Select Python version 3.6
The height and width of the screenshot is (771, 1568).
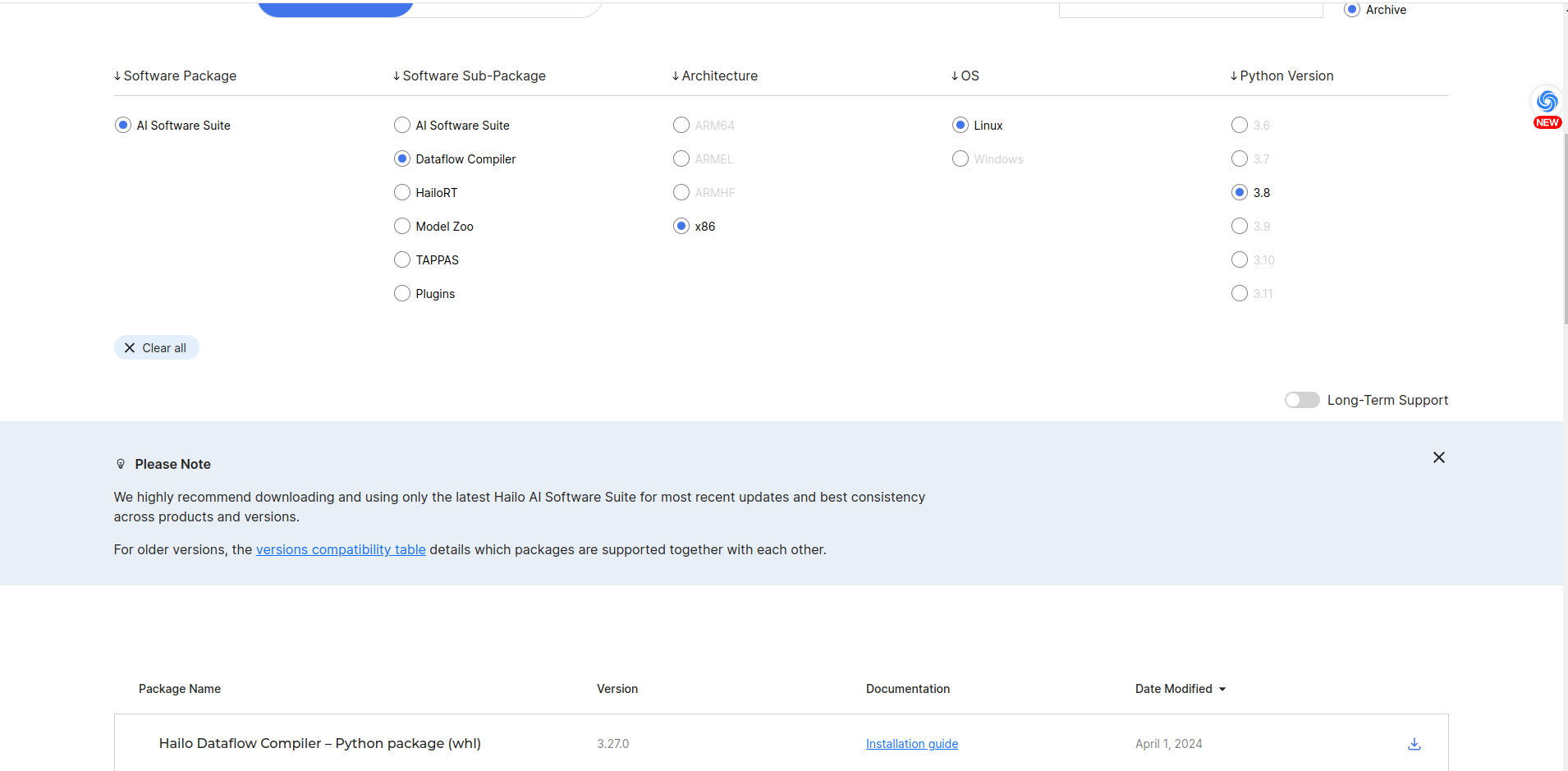(x=1240, y=125)
